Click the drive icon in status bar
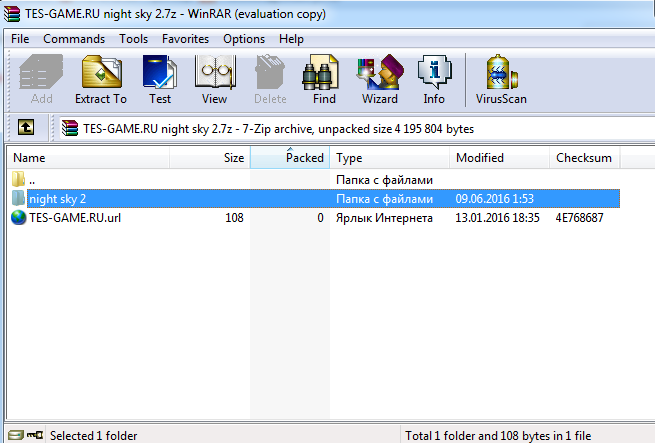The height and width of the screenshot is (443, 655). [16, 435]
